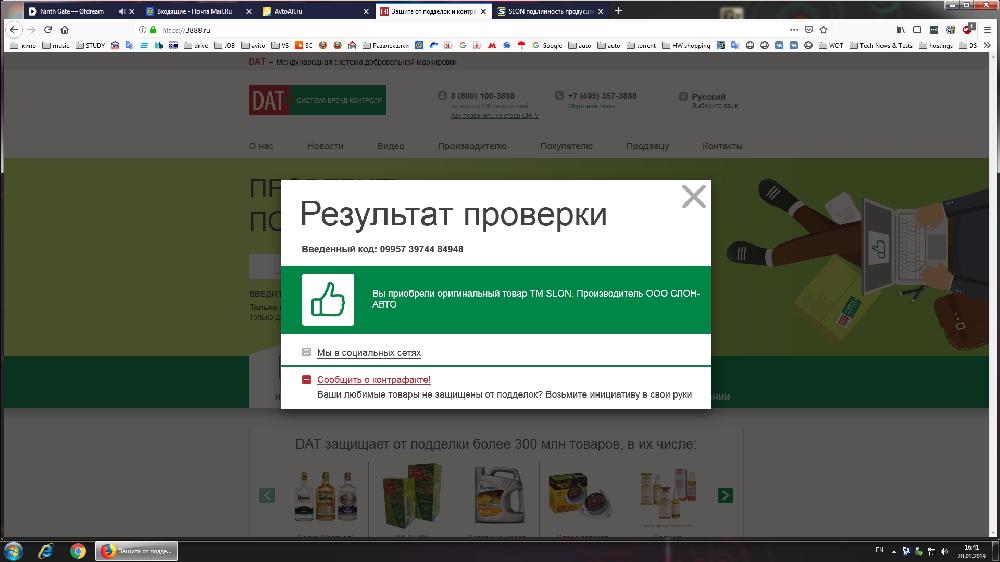This screenshot has width=1000, height=562.
Task: Select the green boxes product thumbnail
Action: click(x=412, y=495)
